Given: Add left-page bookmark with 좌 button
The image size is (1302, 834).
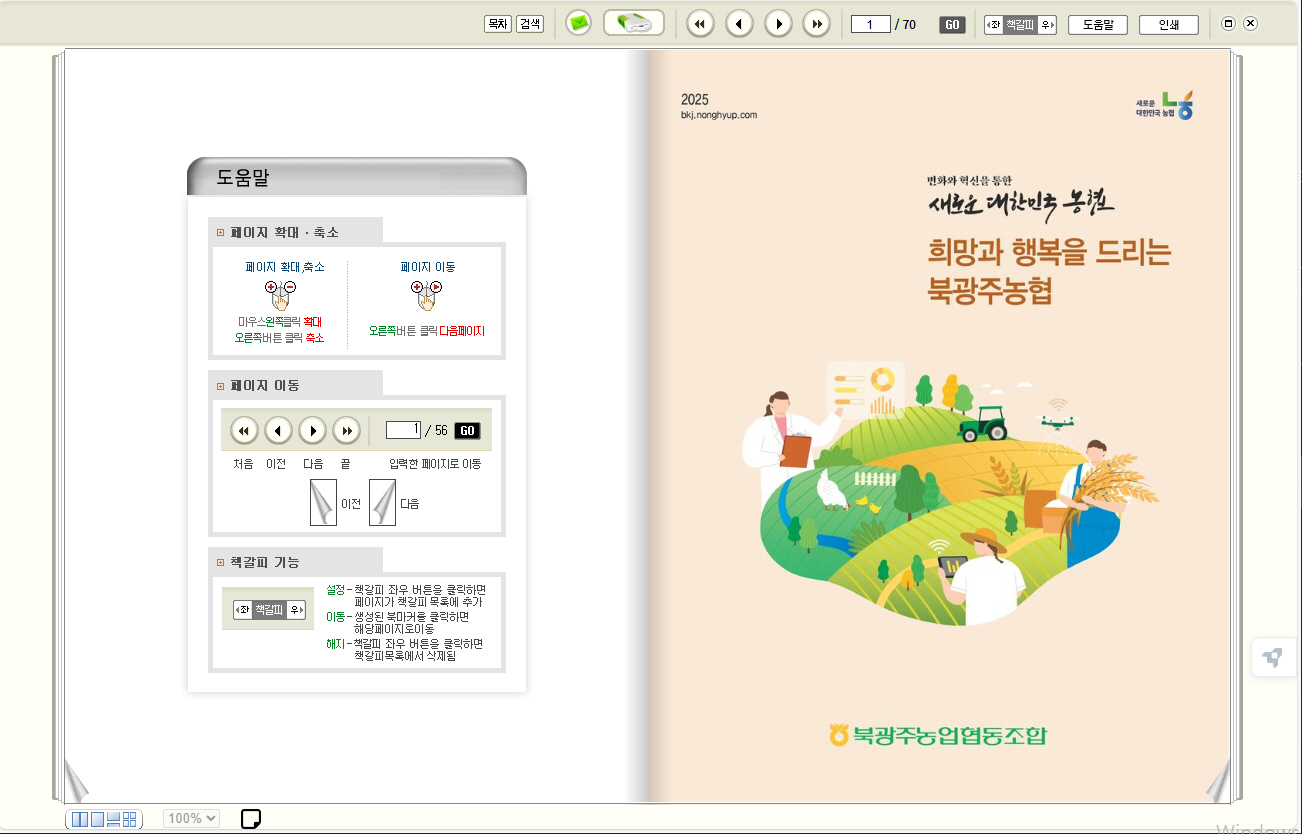Looking at the screenshot, I should point(994,25).
